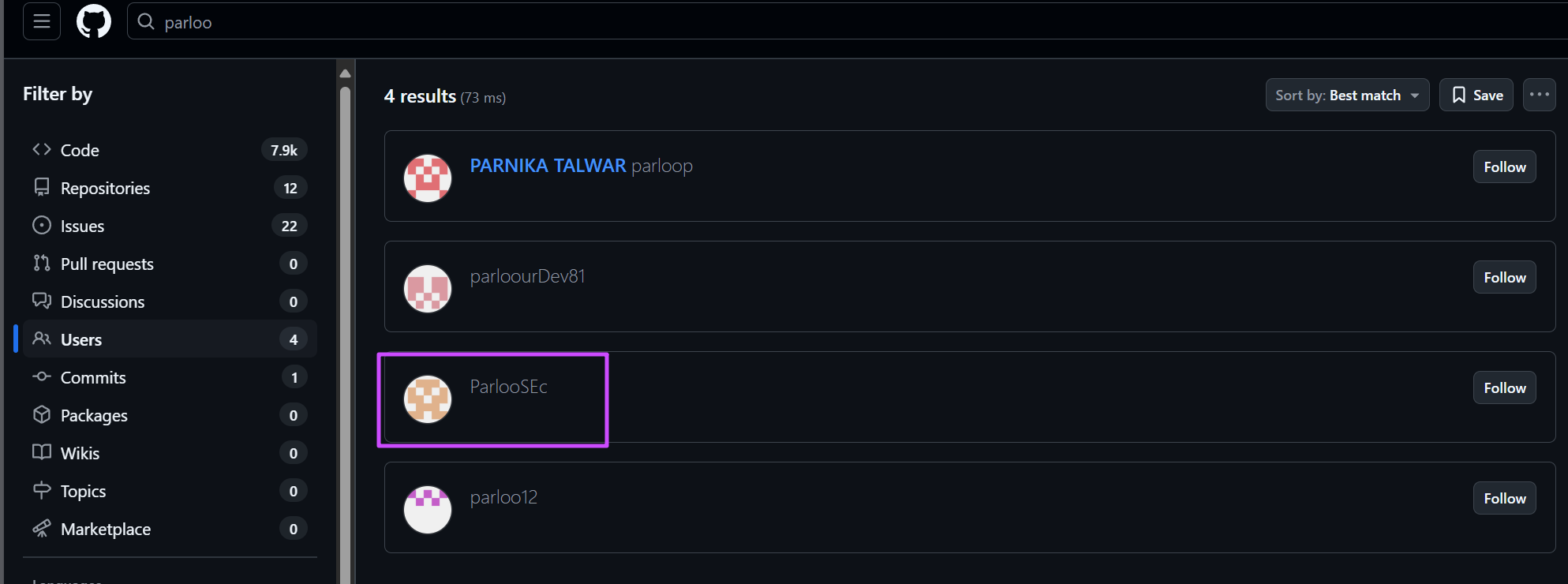Click the bookmark Save search button

click(x=1476, y=95)
